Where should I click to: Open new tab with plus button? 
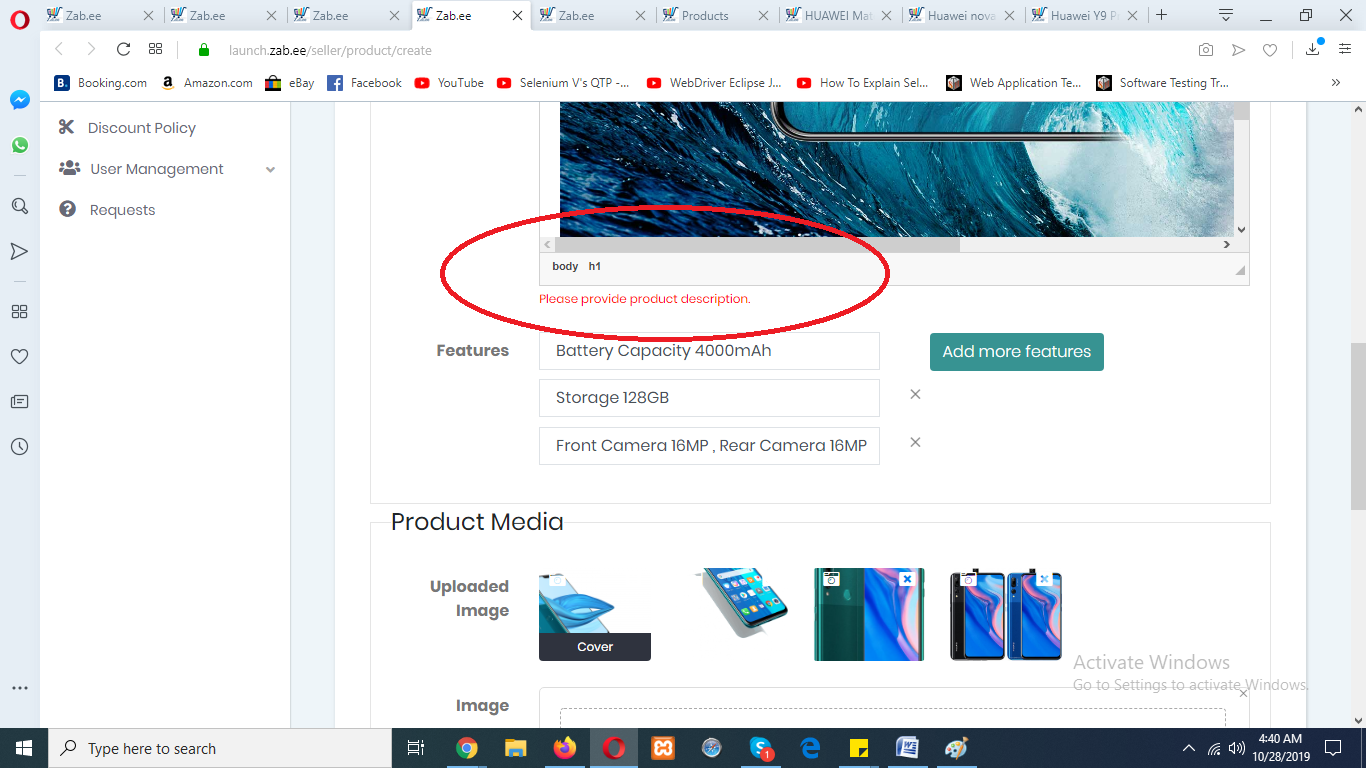pos(1161,15)
